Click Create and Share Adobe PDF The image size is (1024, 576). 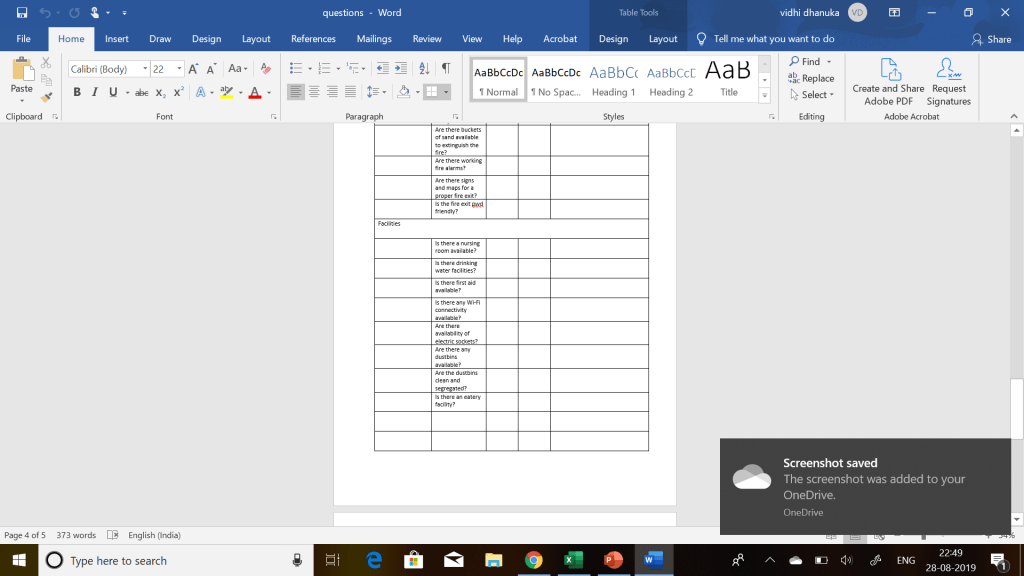click(888, 80)
